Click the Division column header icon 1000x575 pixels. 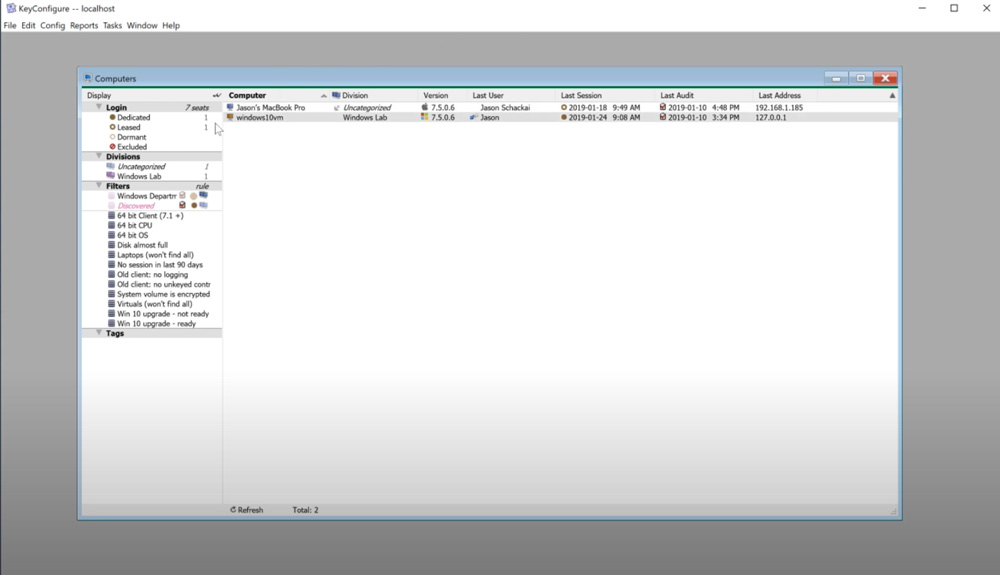coord(336,95)
